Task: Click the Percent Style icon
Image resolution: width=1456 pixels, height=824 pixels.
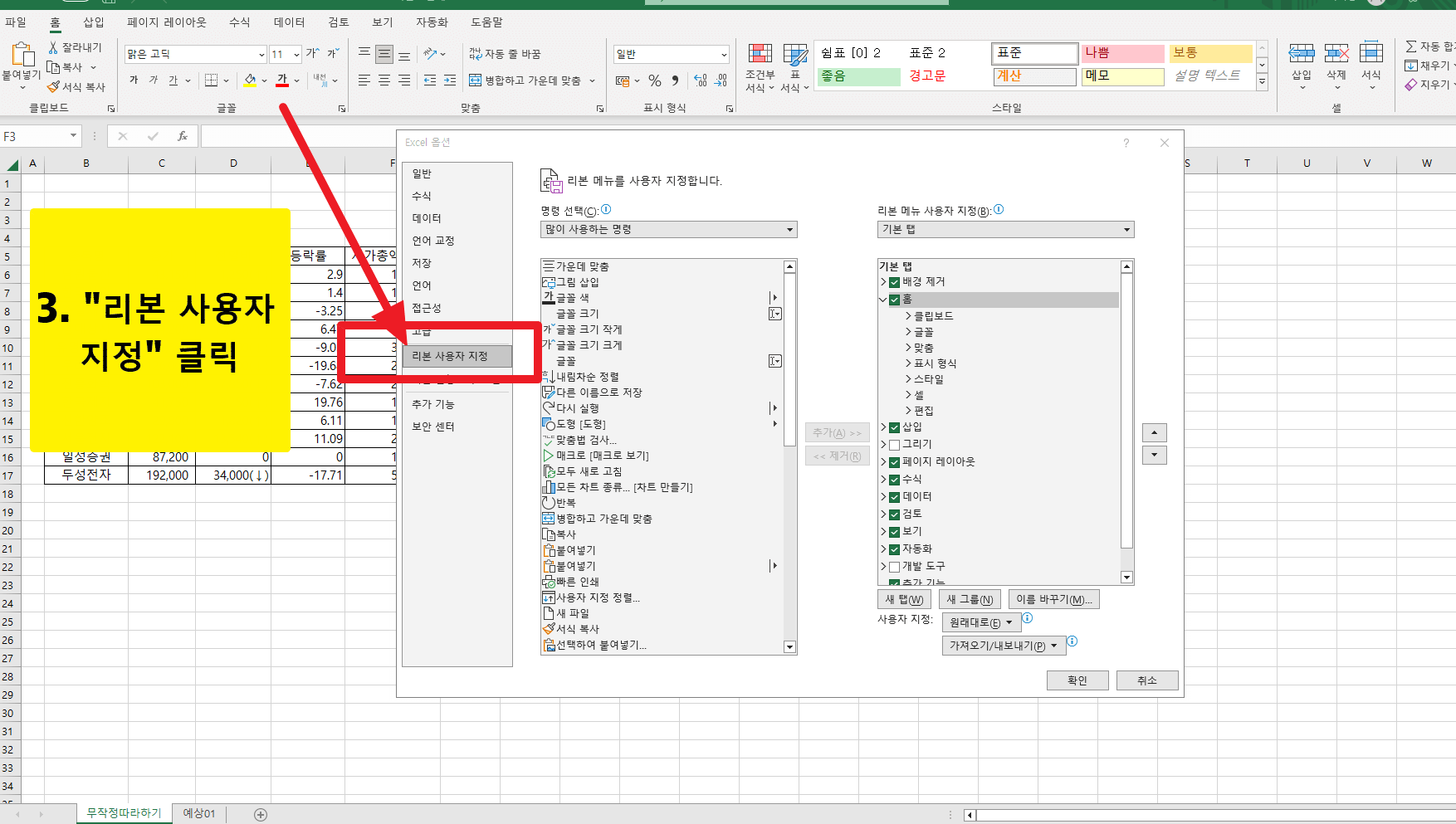Action: point(655,81)
